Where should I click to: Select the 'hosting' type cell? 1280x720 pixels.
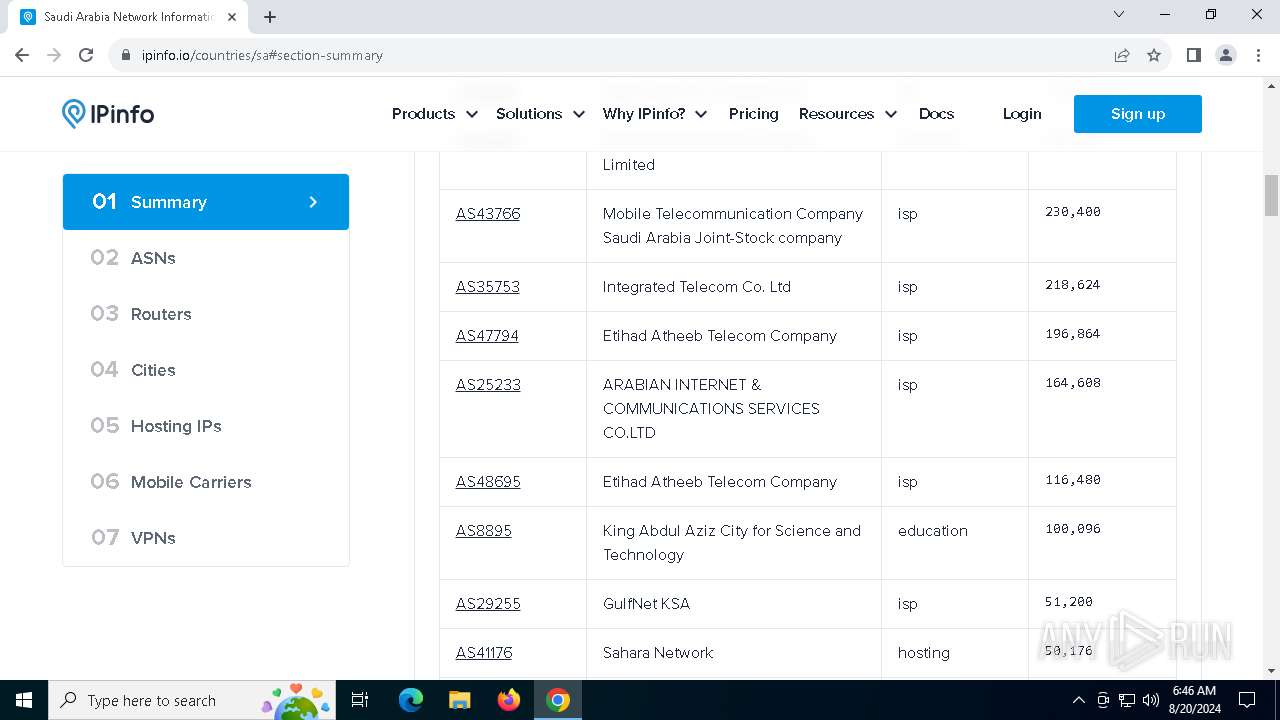[x=924, y=653]
